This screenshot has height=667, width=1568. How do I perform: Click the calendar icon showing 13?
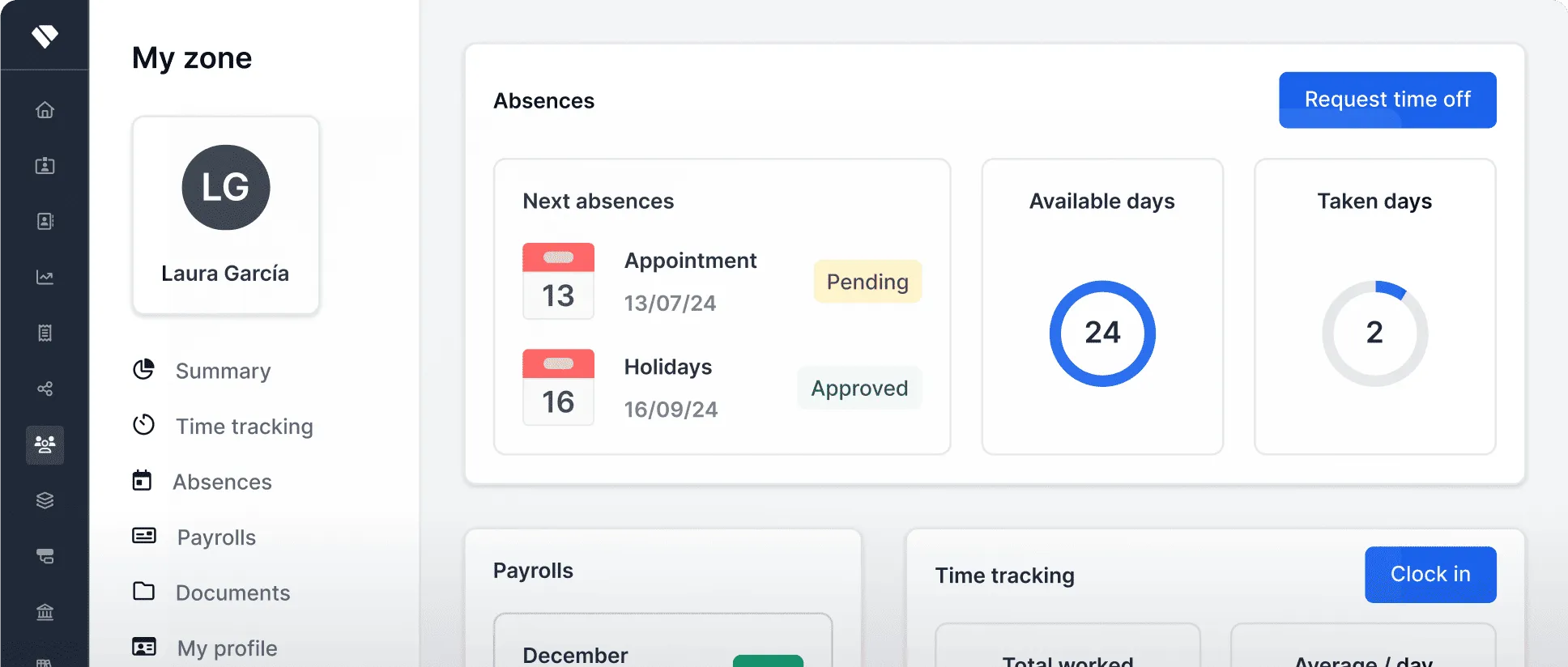[x=558, y=281]
